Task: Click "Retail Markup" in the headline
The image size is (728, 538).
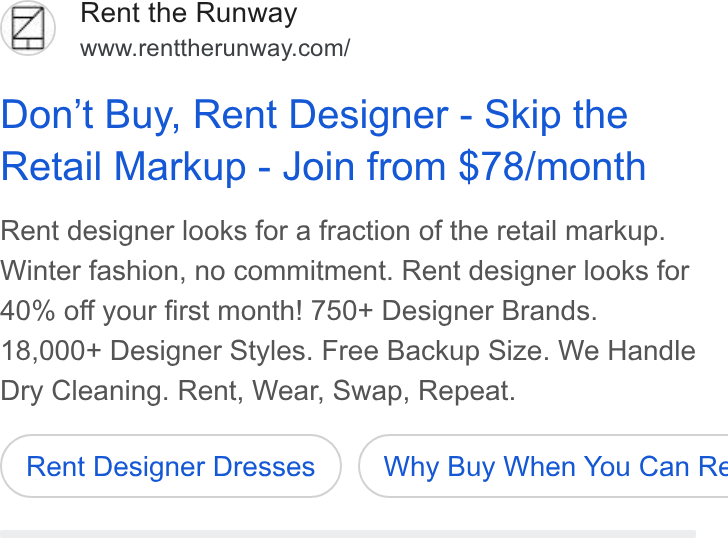Action: 124,166
